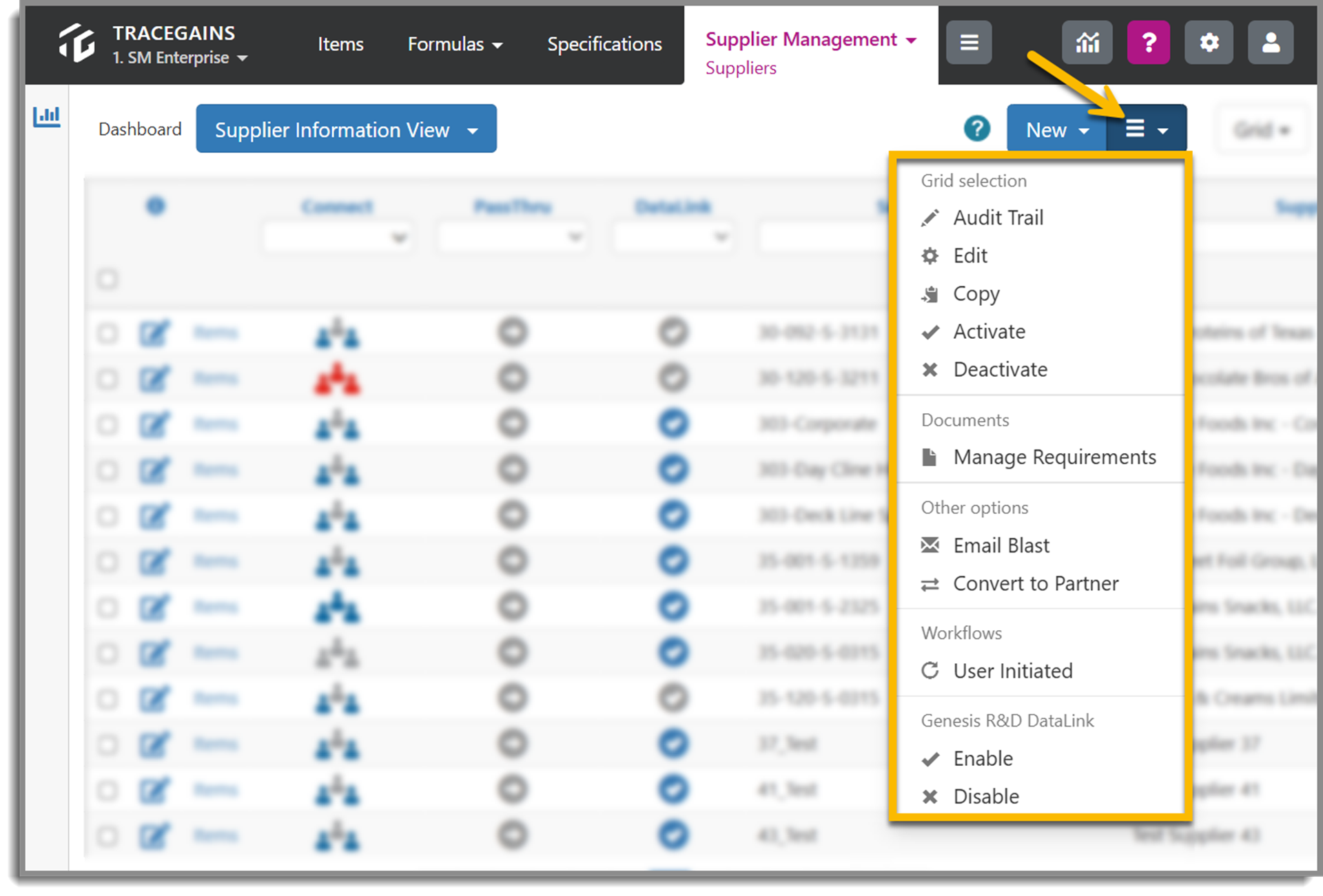Screen dimensions: 1323x896
Task: Open the New button dropdown
Action: click(1057, 129)
